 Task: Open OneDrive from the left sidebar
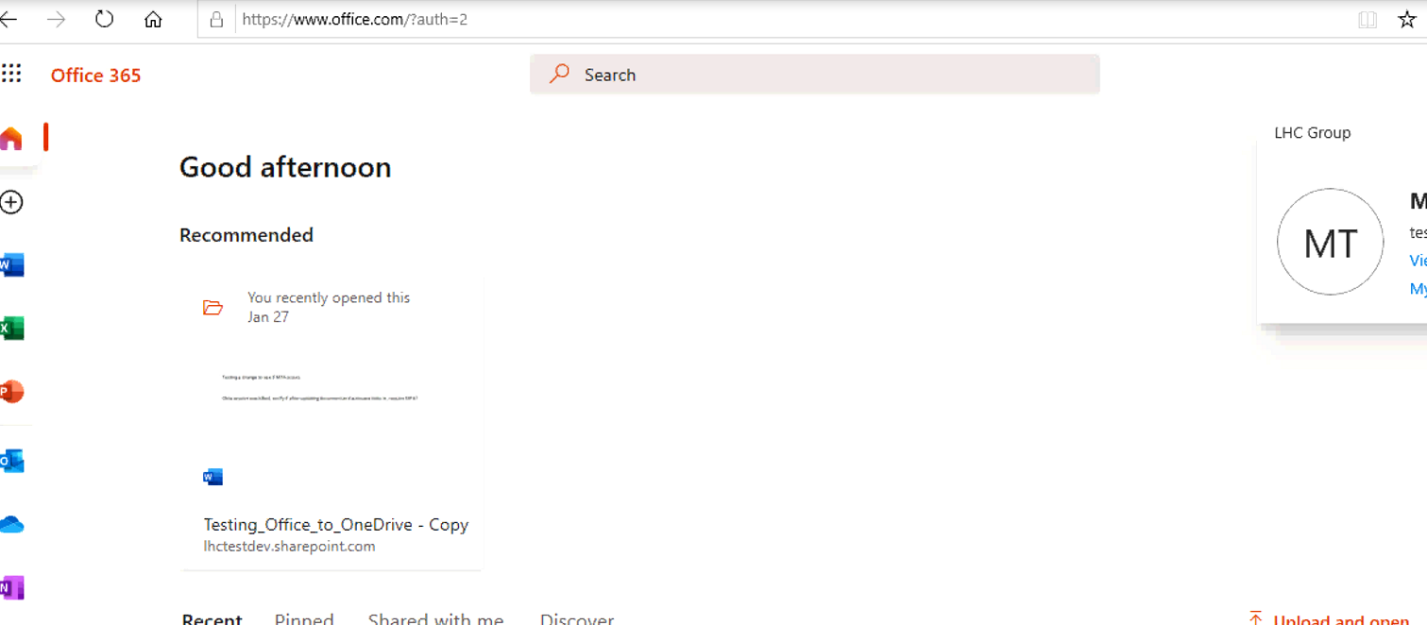coord(11,524)
